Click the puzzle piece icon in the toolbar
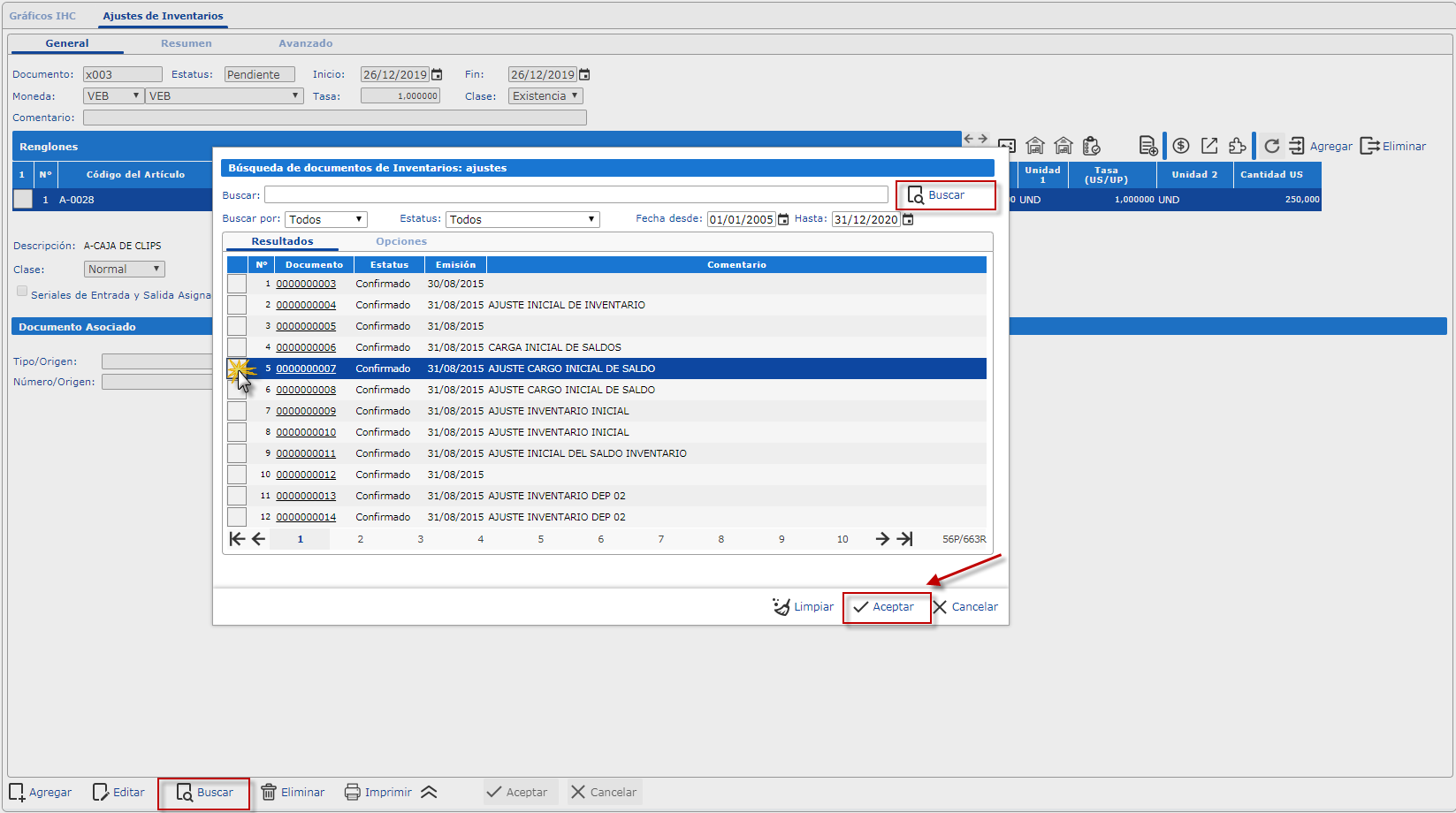The width and height of the screenshot is (1456, 813). (x=1238, y=146)
